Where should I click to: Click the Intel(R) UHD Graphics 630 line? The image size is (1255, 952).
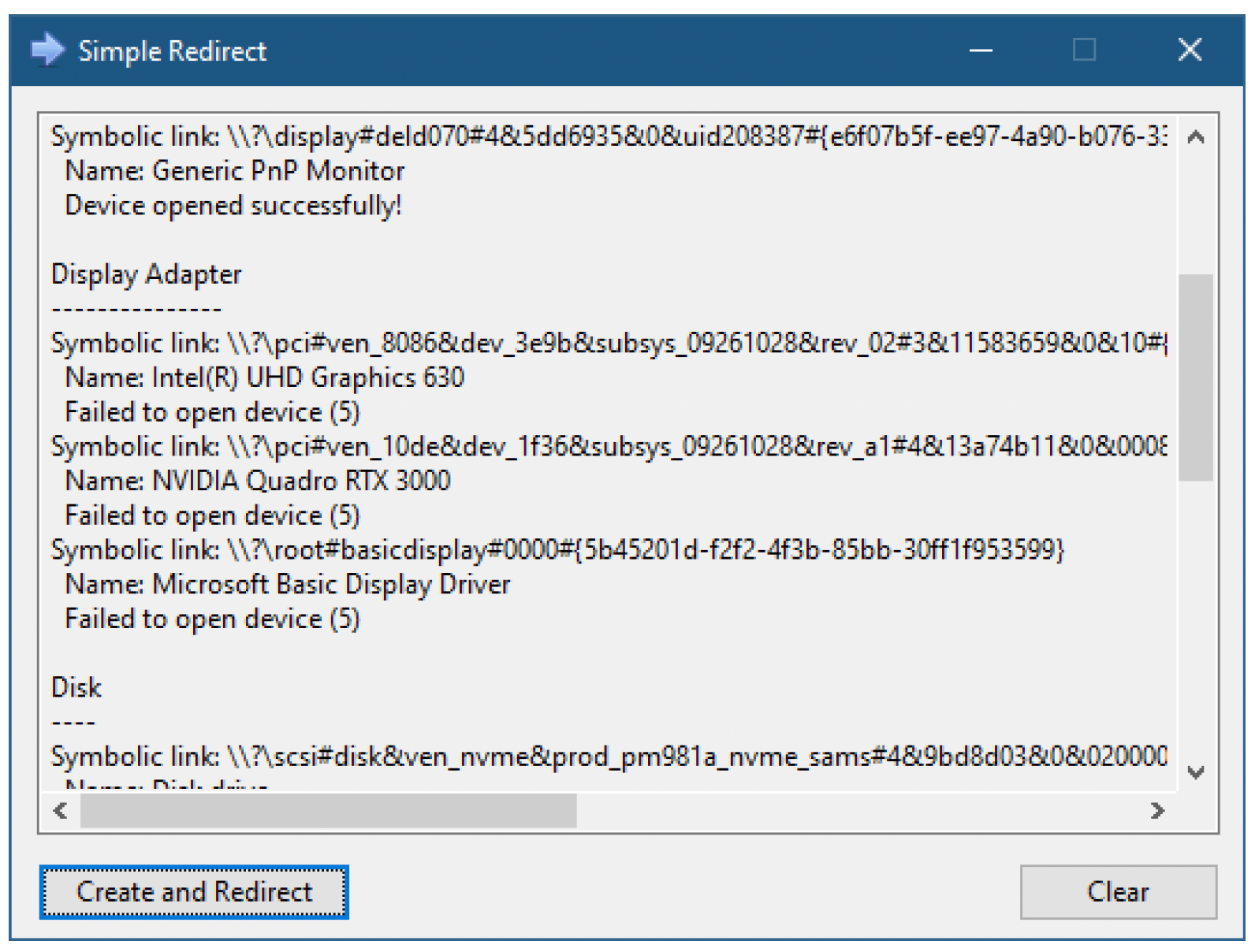[x=265, y=377]
